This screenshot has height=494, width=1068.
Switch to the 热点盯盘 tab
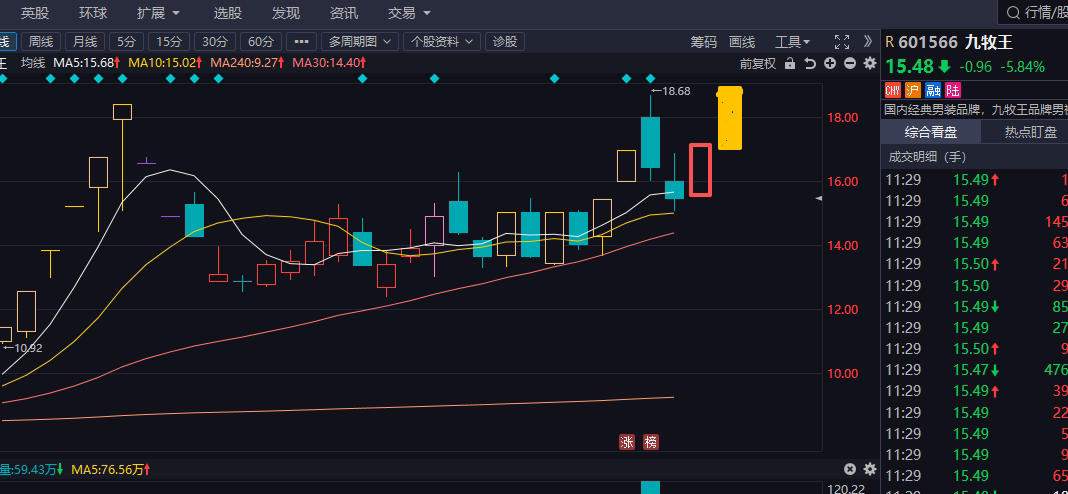tap(1030, 132)
